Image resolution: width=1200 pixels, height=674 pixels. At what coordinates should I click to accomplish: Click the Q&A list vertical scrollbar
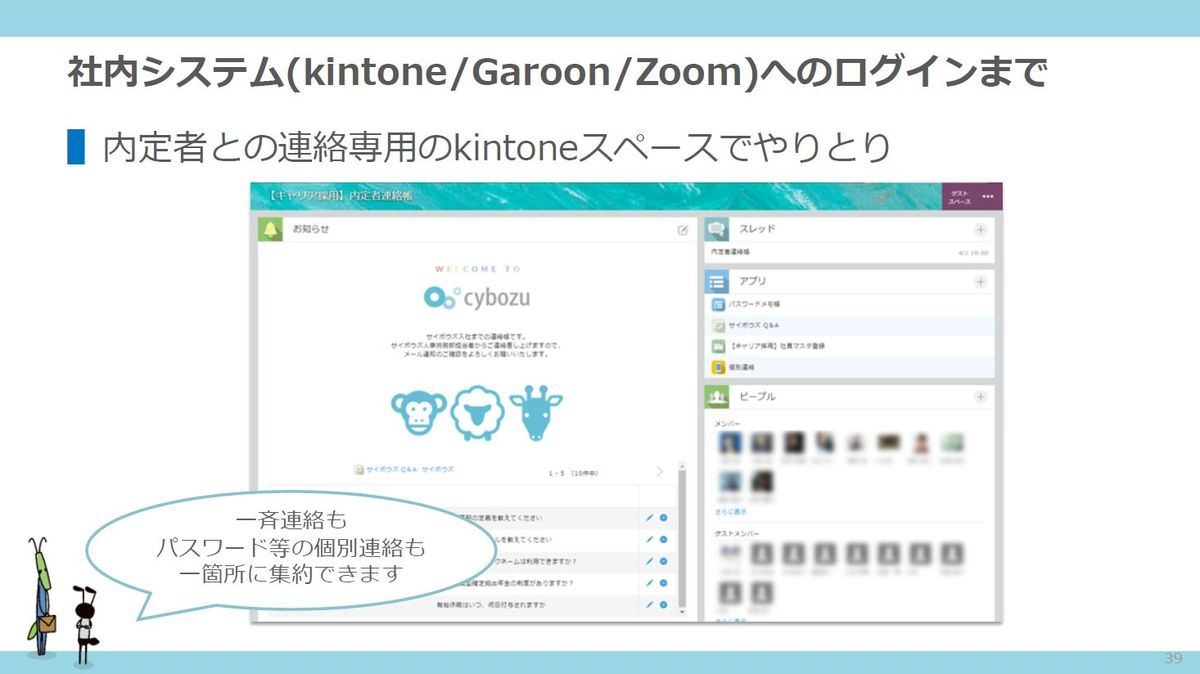point(683,538)
